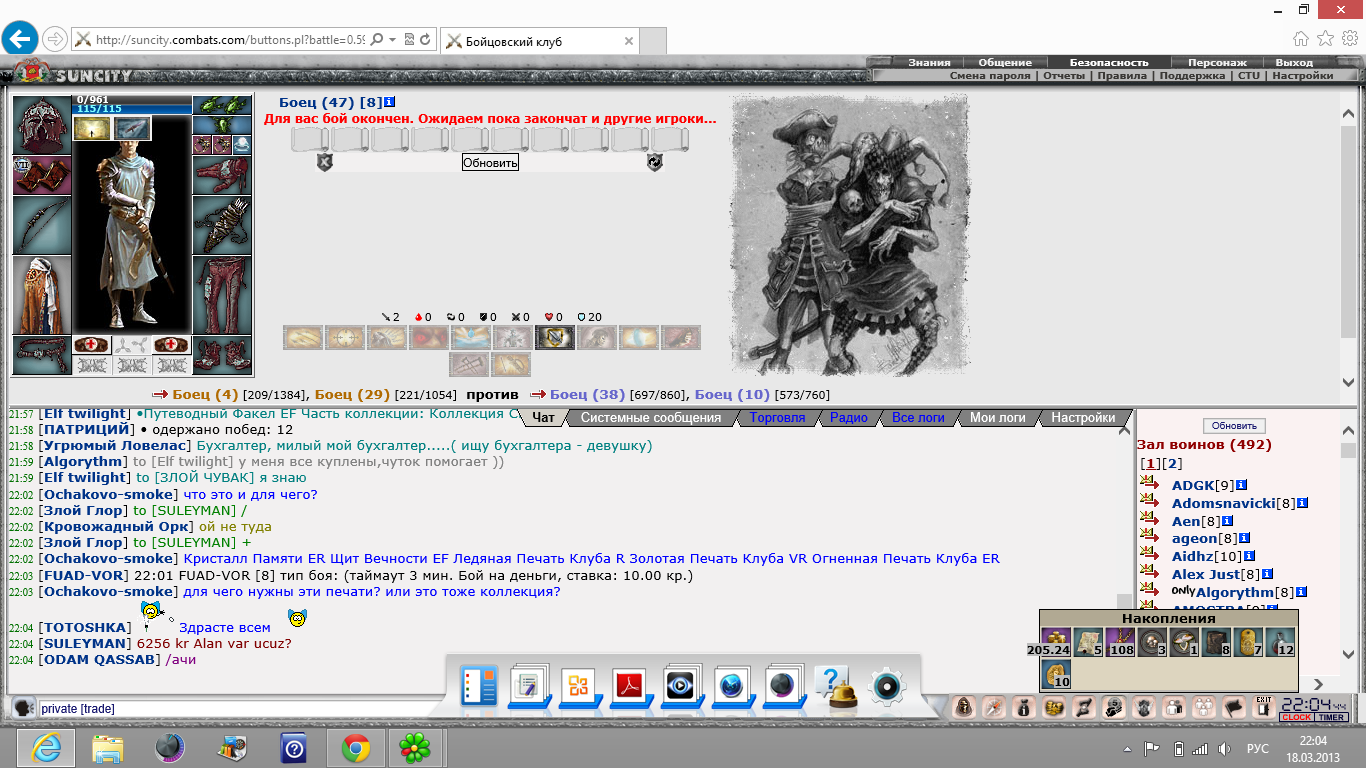Click the cloak armor slot

[x=41, y=295]
